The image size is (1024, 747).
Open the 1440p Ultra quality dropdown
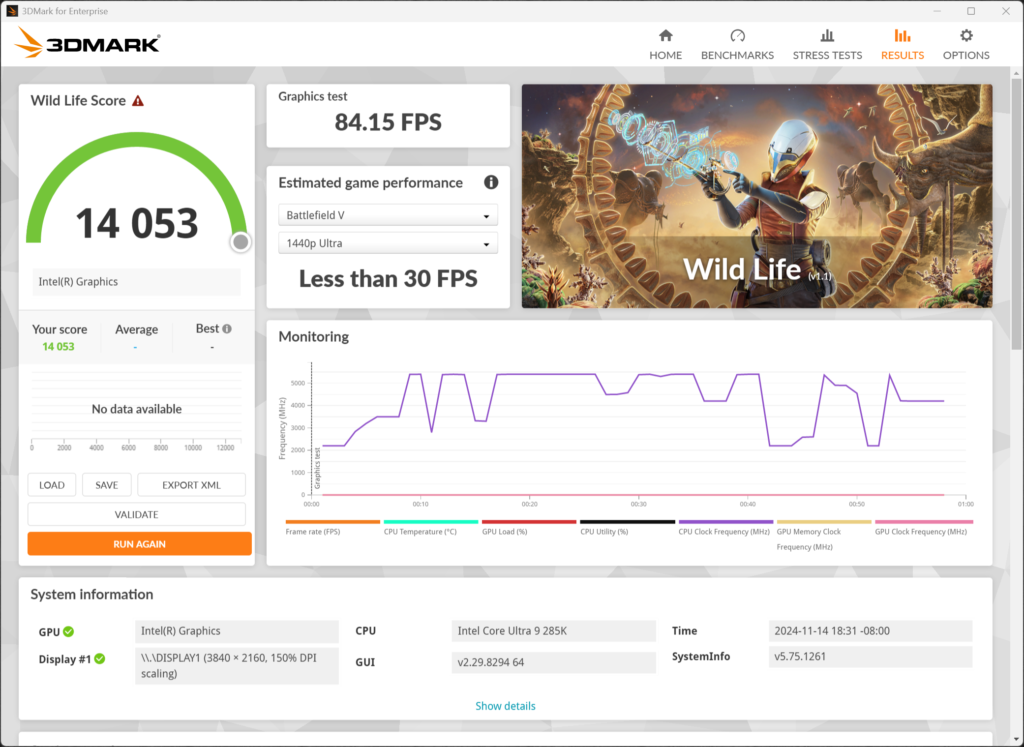coord(387,242)
